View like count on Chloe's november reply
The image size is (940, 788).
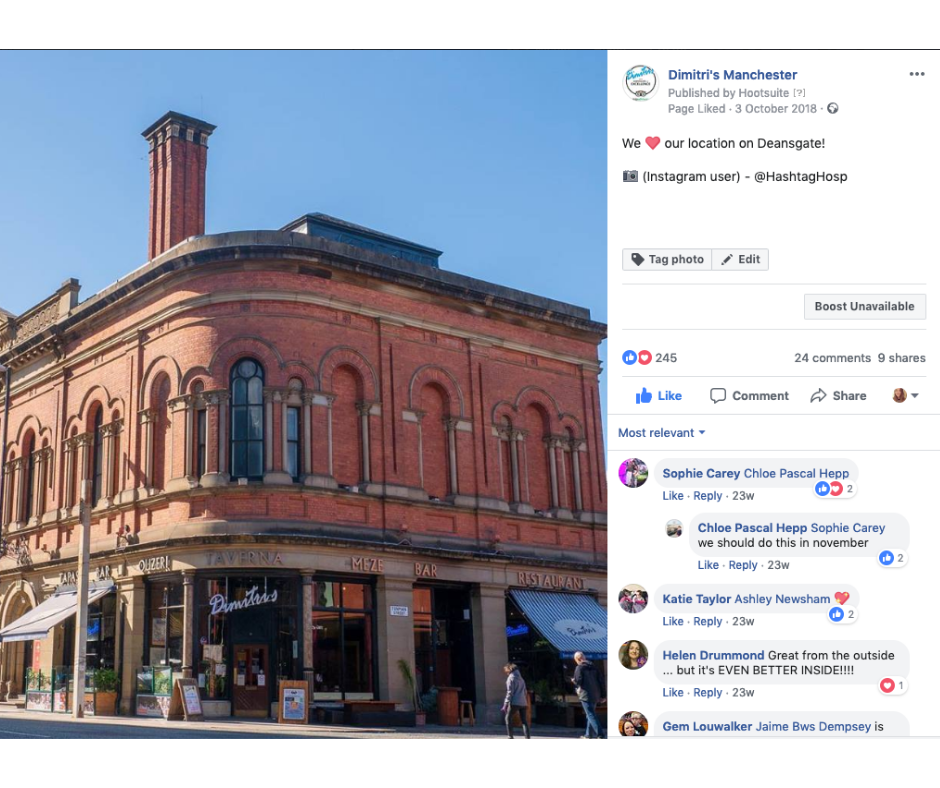coord(892,558)
